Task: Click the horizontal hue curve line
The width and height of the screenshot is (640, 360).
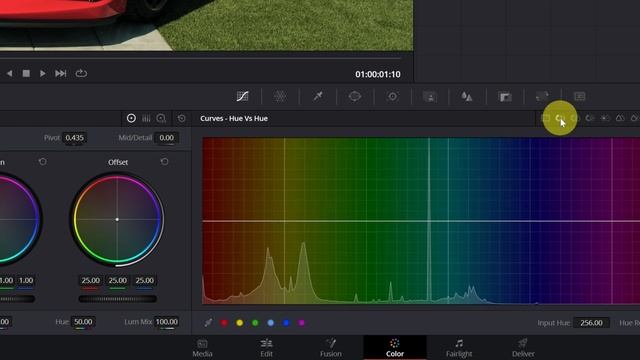Action: click(421, 221)
